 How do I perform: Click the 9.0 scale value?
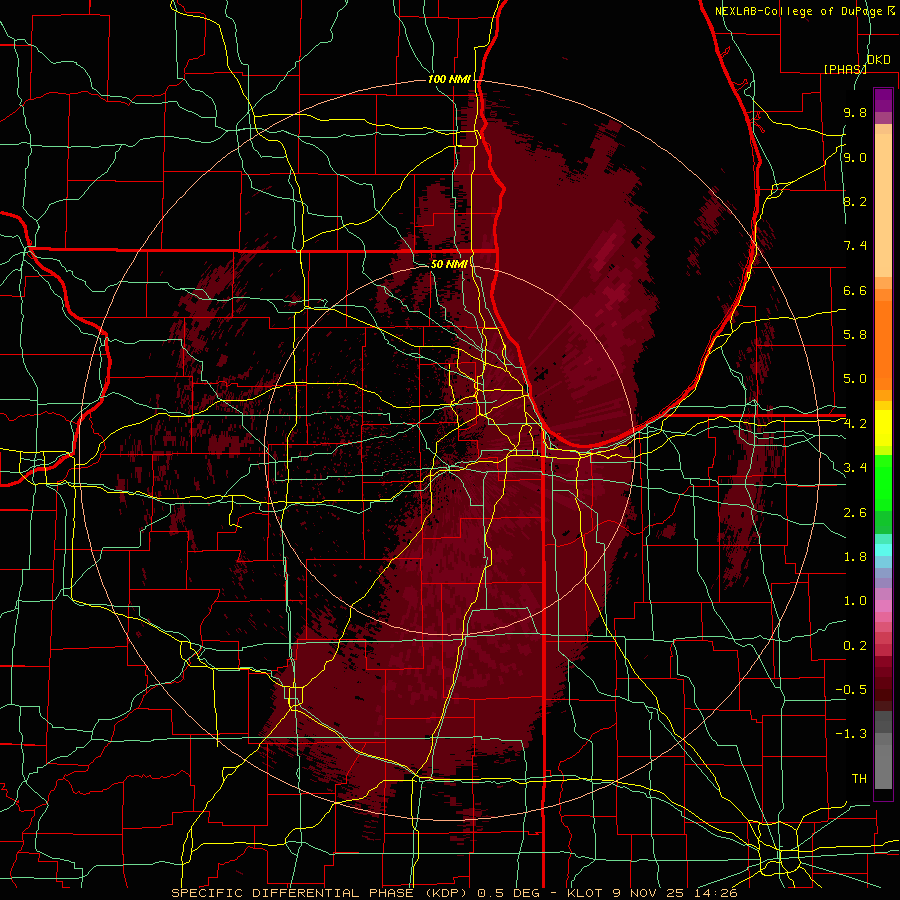point(855,157)
